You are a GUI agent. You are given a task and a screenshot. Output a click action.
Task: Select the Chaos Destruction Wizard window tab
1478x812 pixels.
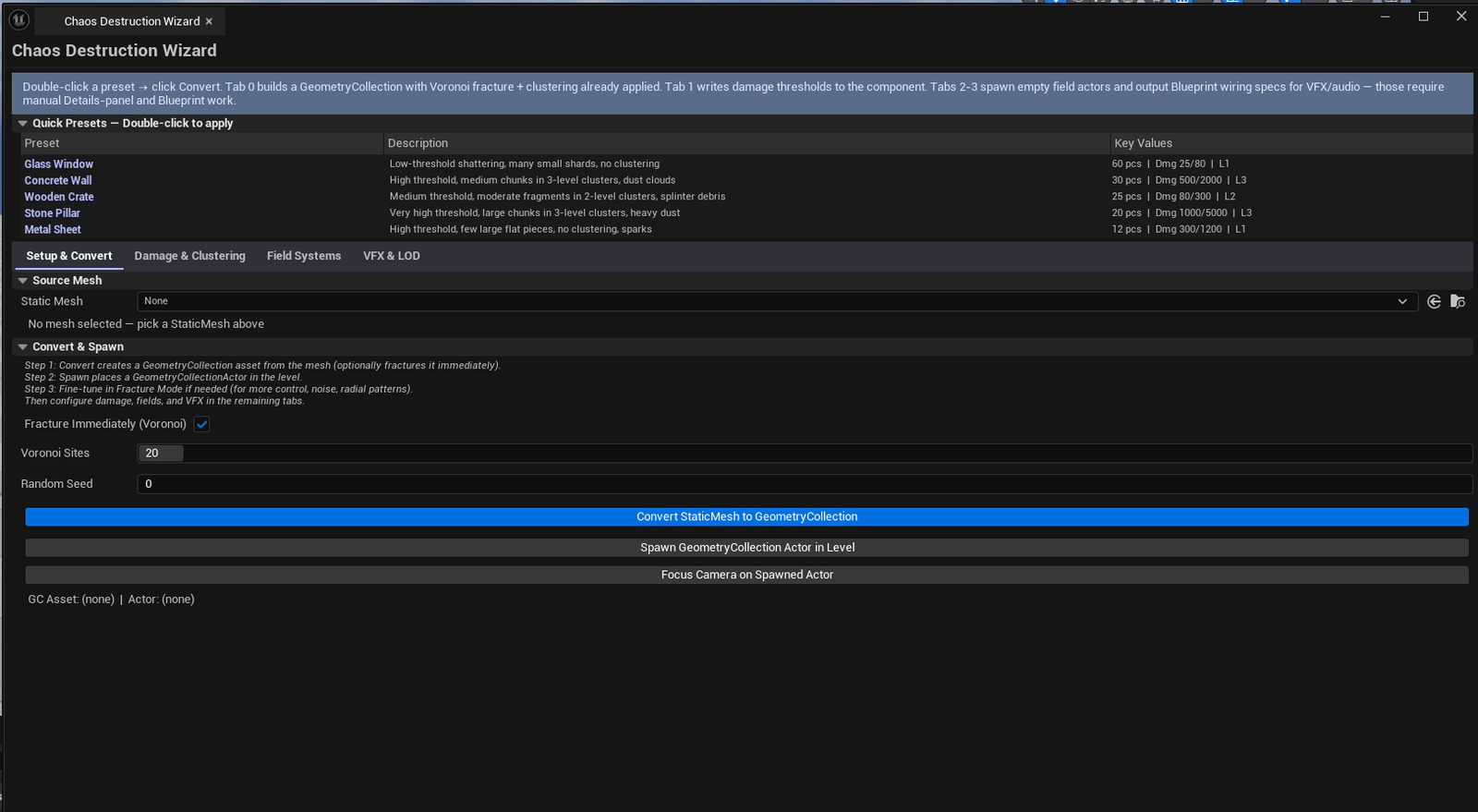point(132,21)
